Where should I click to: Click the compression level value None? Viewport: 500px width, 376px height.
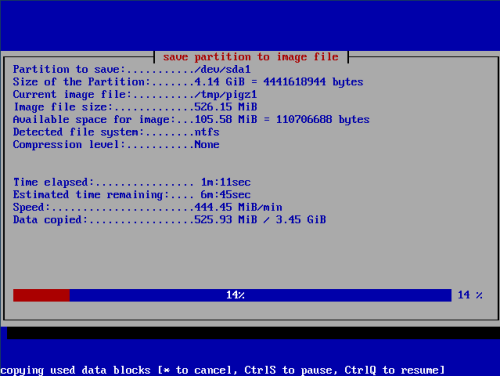(x=207, y=144)
